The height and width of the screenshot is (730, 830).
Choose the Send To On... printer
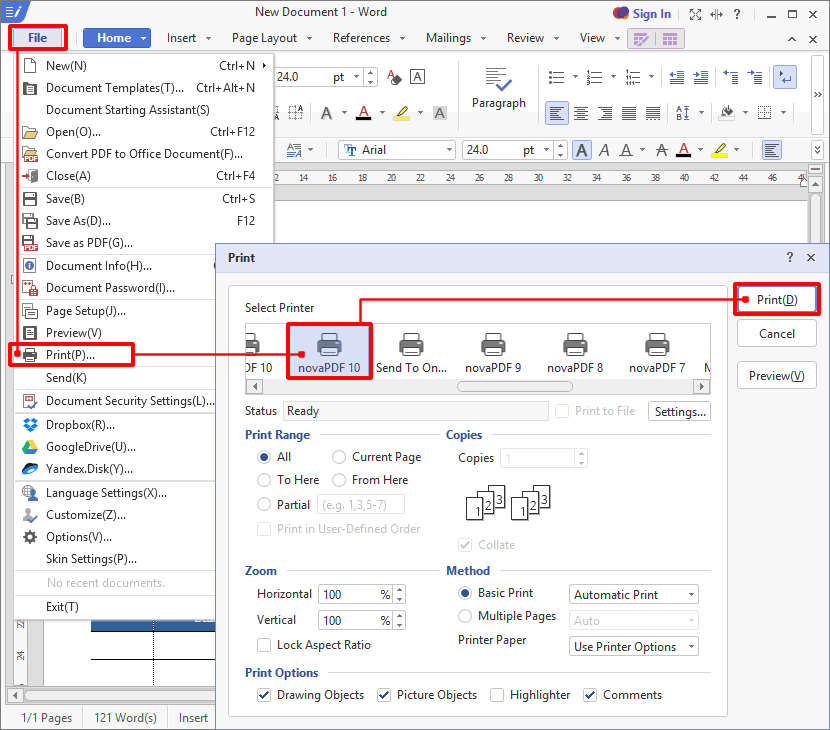411,353
